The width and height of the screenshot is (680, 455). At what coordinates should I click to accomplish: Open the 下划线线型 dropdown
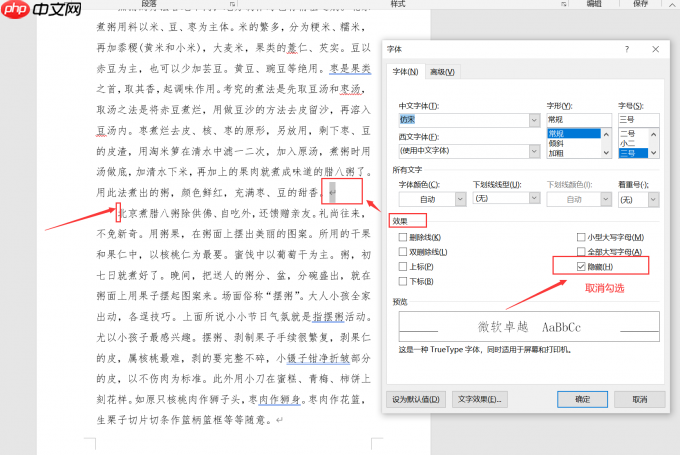point(507,199)
